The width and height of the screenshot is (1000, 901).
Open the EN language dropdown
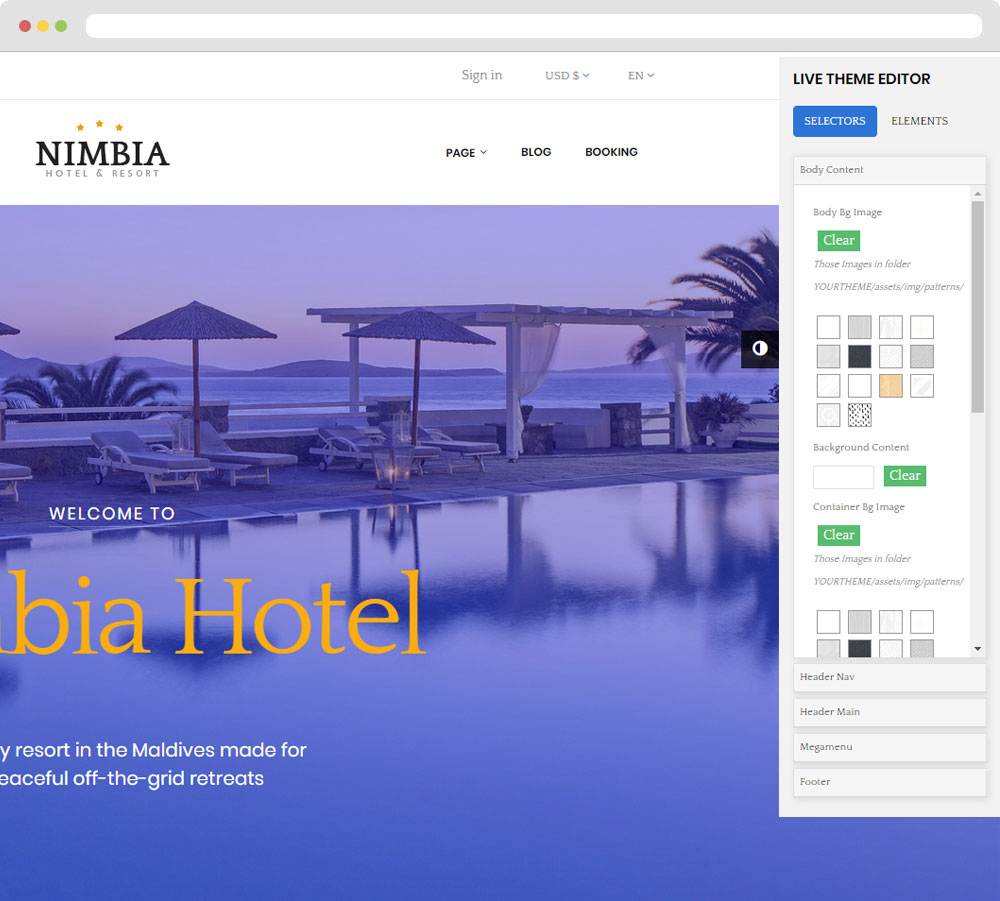[641, 75]
